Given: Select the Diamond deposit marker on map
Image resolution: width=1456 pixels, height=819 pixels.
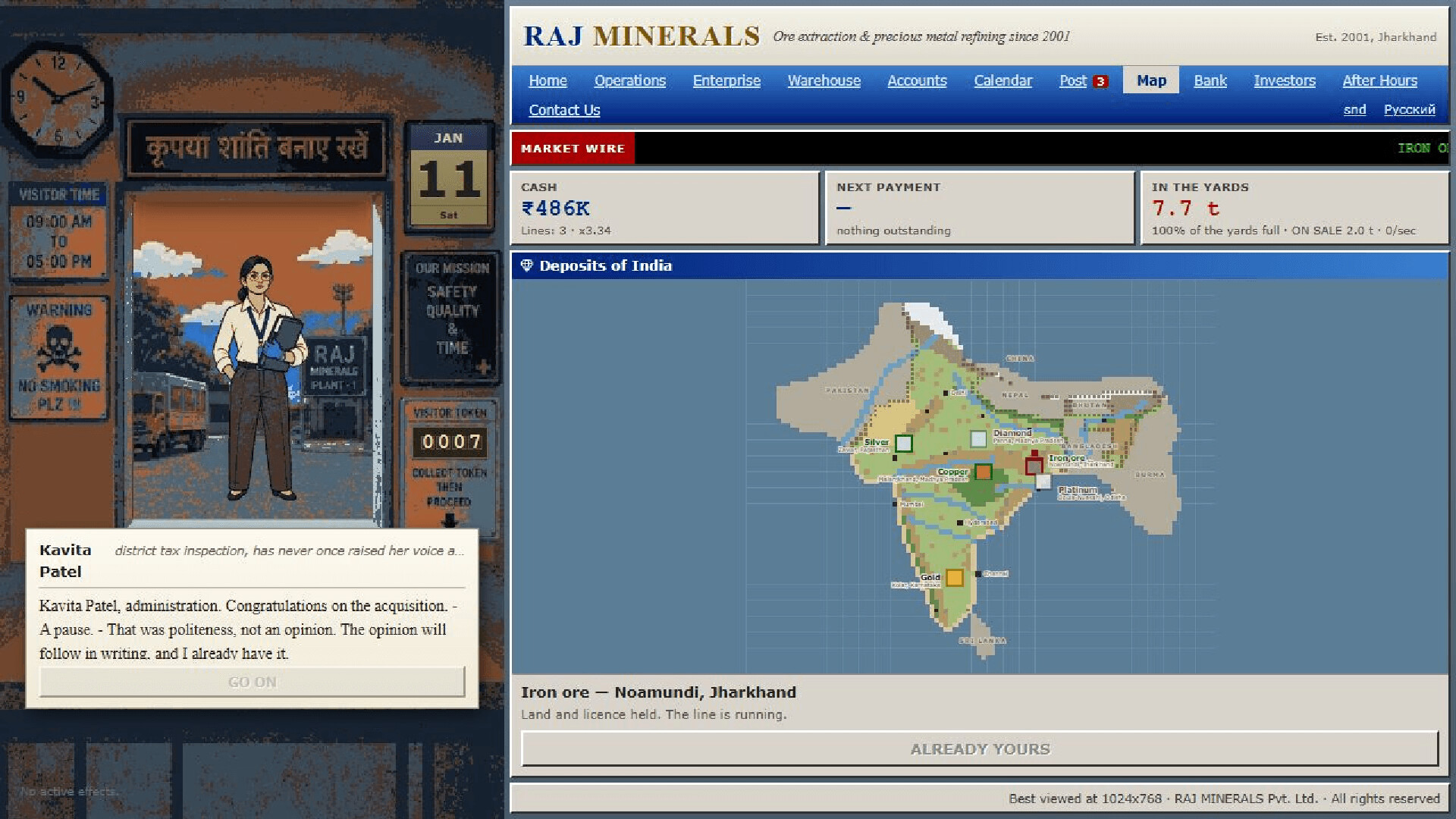Looking at the screenshot, I should coord(978,438).
